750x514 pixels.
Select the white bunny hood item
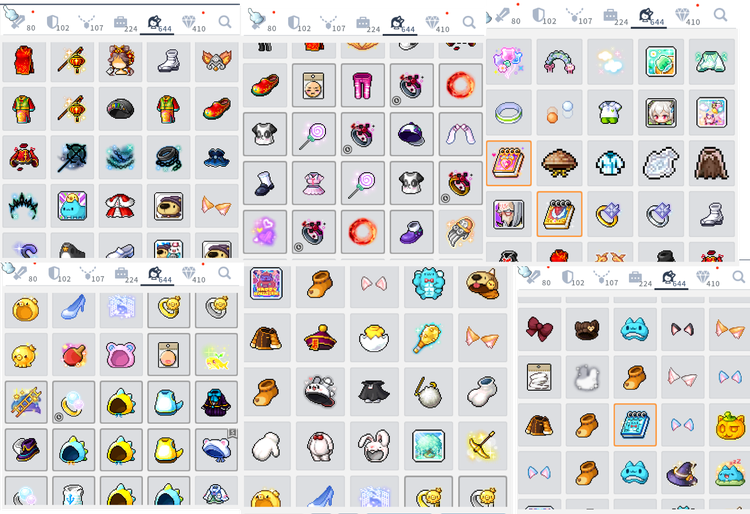[374, 446]
